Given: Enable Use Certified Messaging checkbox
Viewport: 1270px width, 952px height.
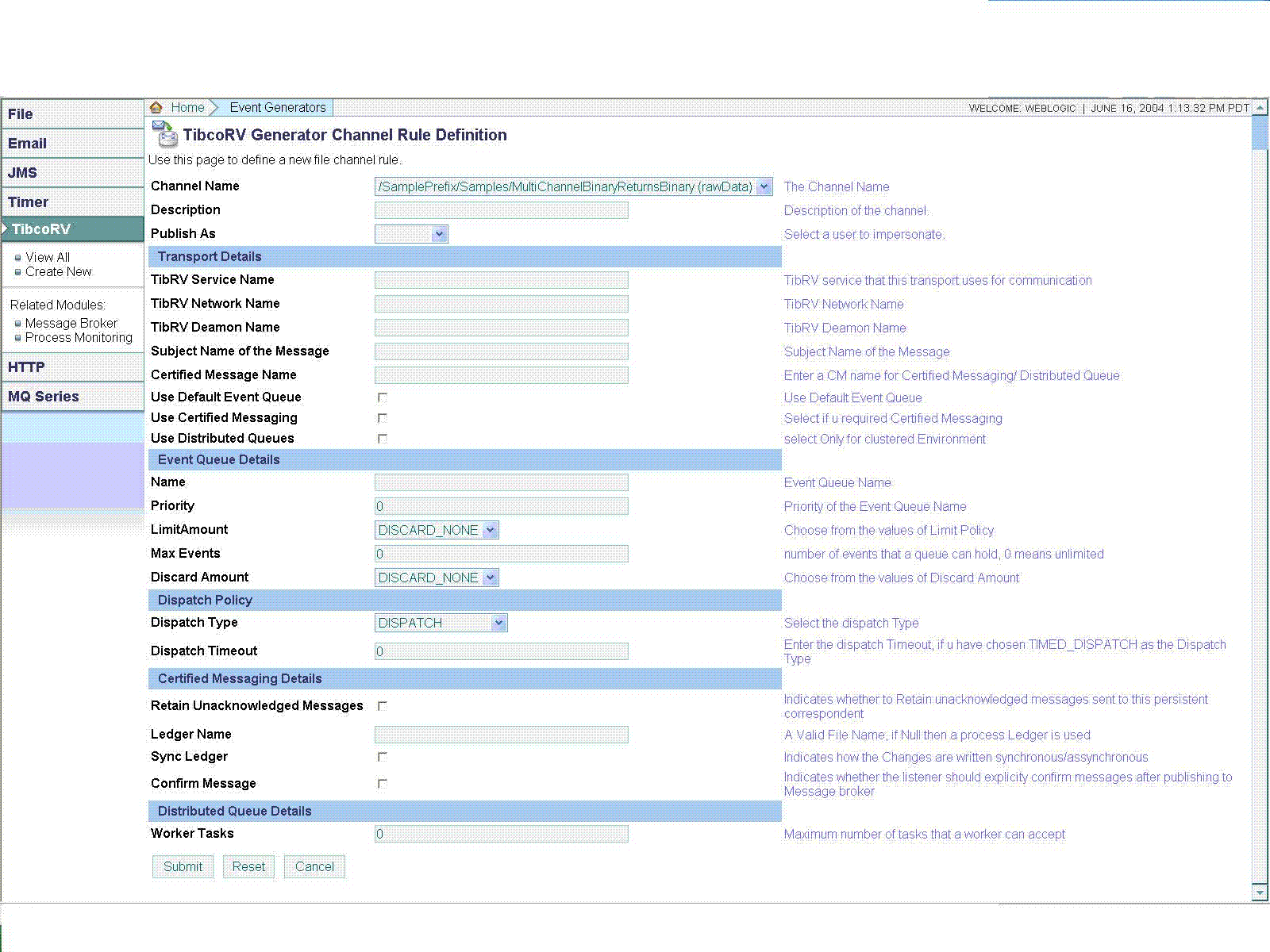Looking at the screenshot, I should (383, 418).
